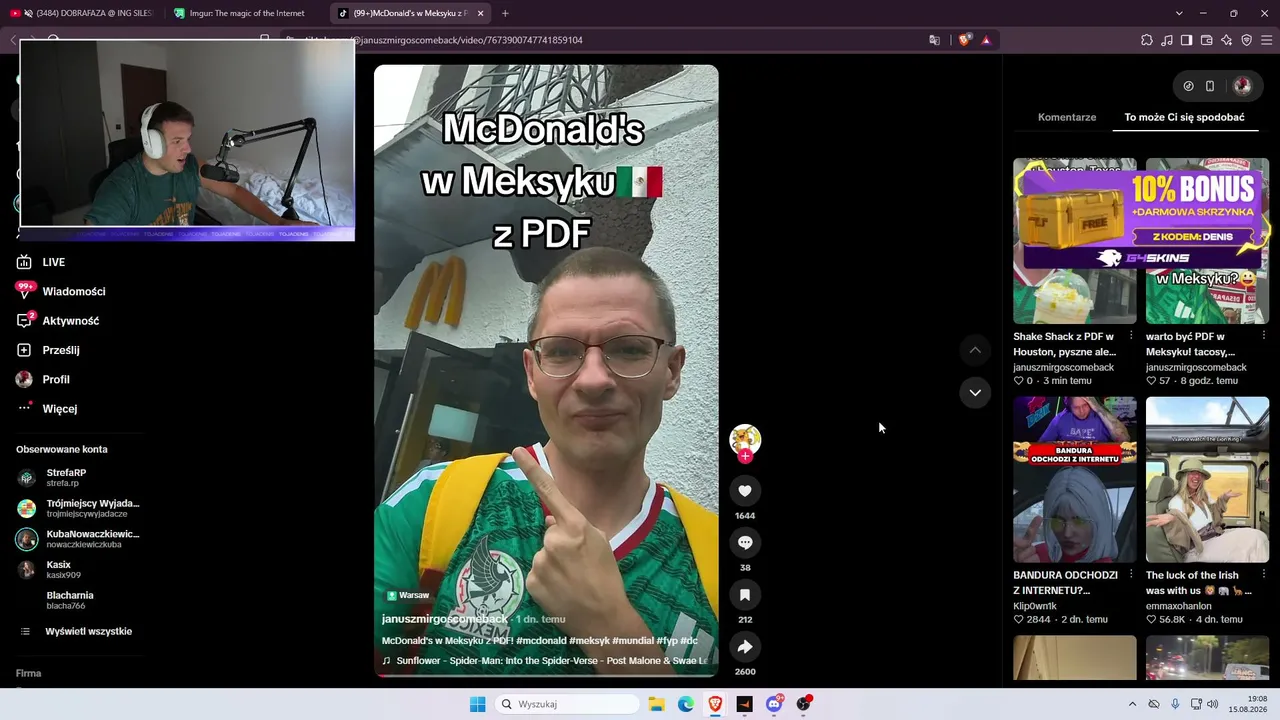
Task: Open the profile avatar in the top-right corner
Action: coord(1243,86)
